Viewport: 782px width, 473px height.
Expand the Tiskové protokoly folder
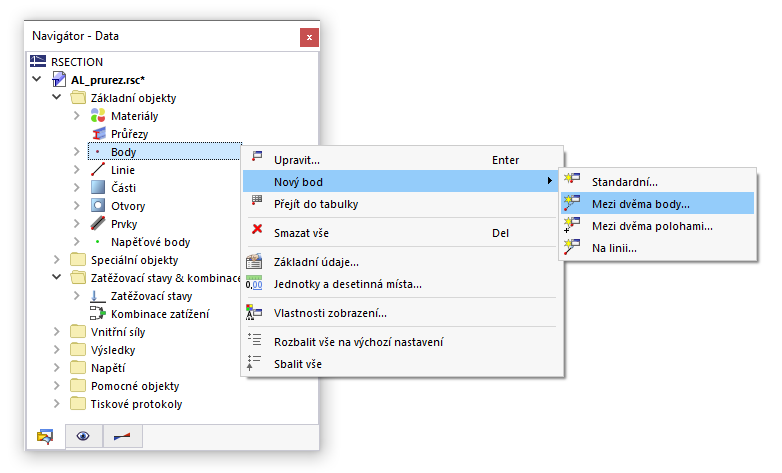click(56, 403)
